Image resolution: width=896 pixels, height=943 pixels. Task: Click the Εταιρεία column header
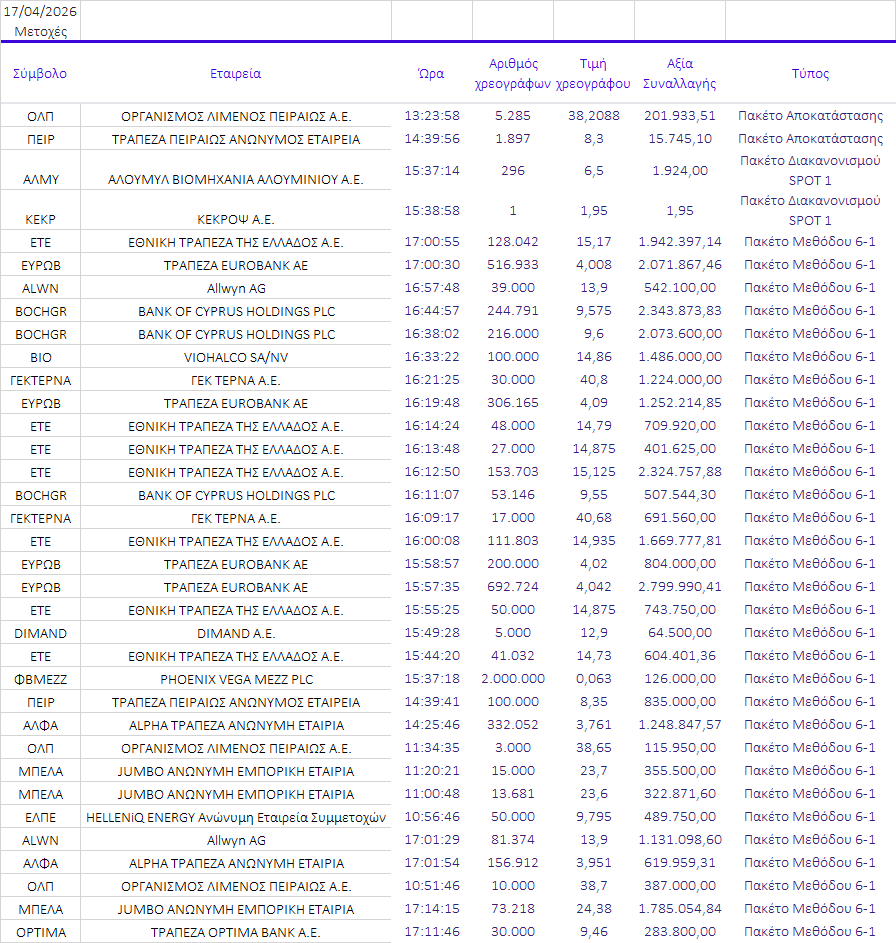click(x=235, y=73)
